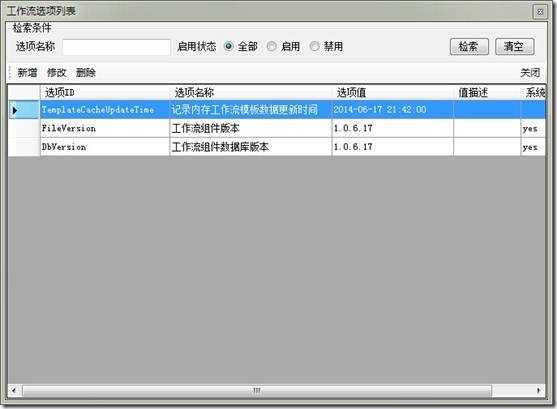Click the yes cell in DbVersion row

(533, 147)
